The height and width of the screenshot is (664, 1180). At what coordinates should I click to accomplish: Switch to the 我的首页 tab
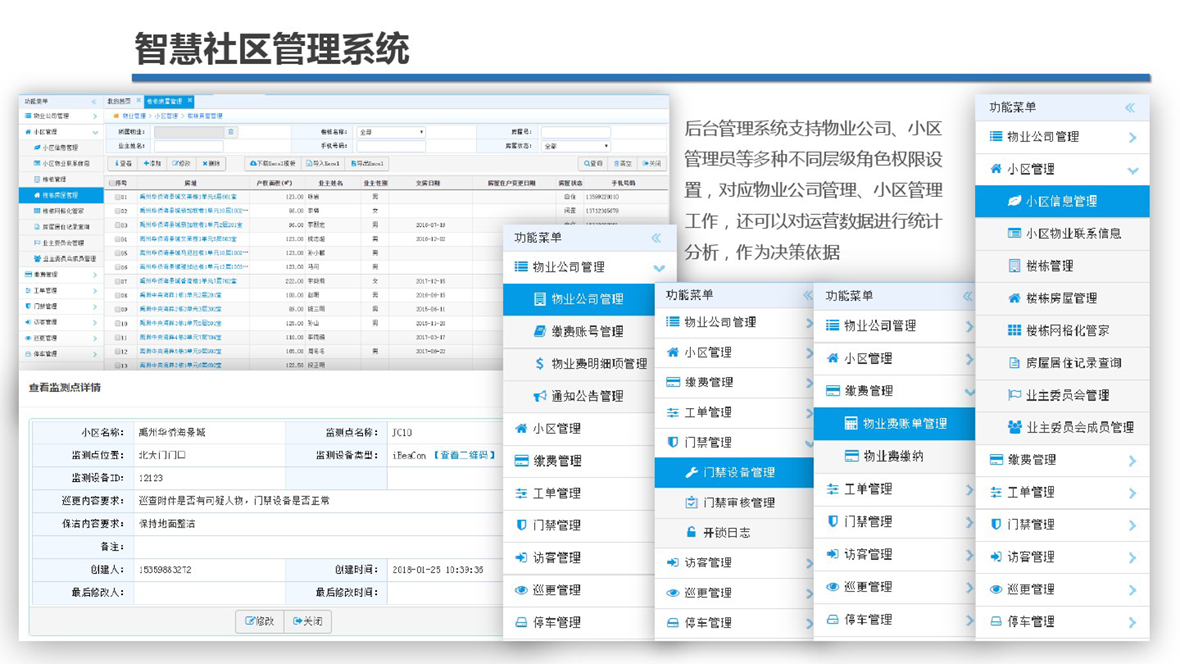119,101
